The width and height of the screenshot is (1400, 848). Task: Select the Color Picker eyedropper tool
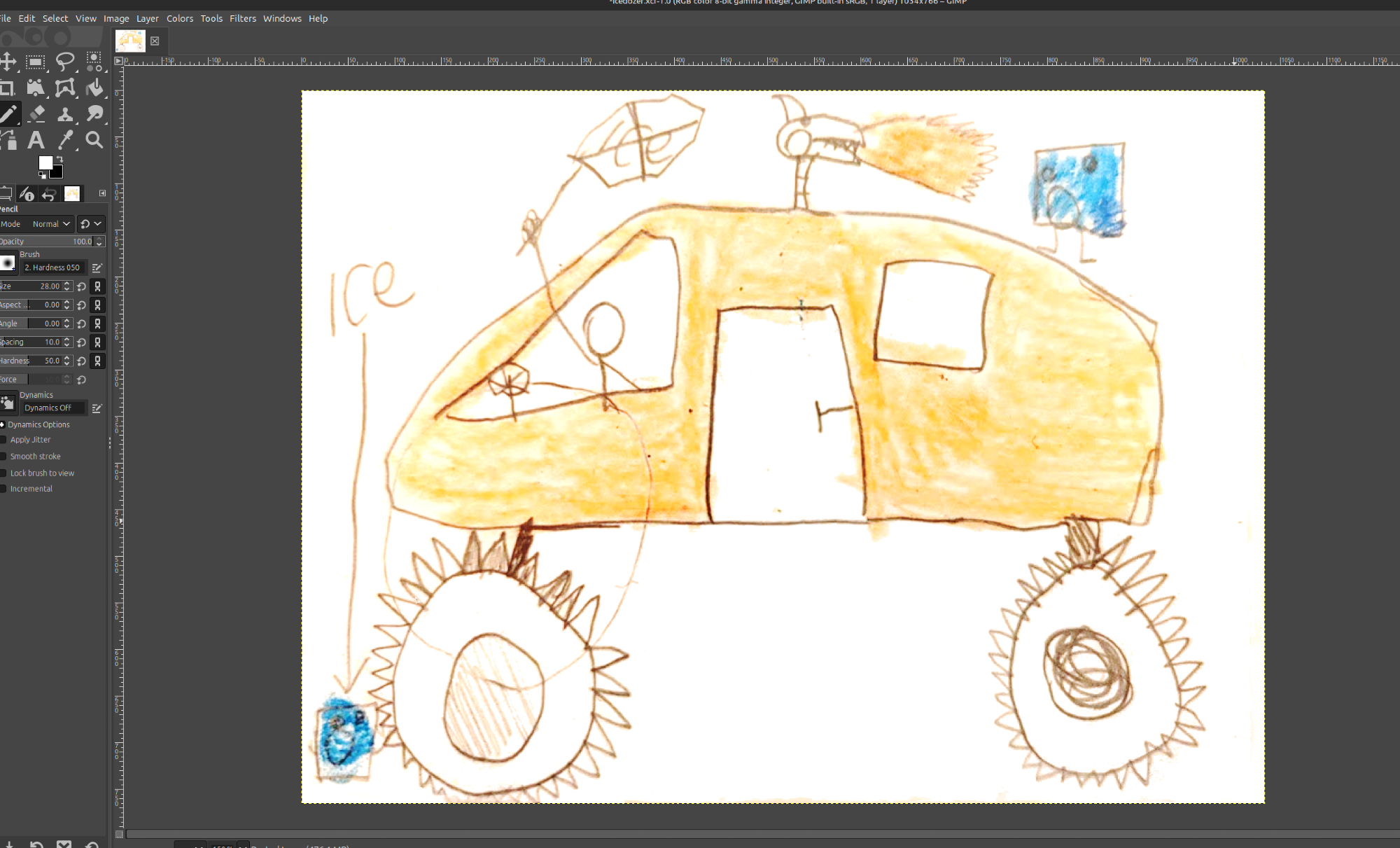point(65,140)
